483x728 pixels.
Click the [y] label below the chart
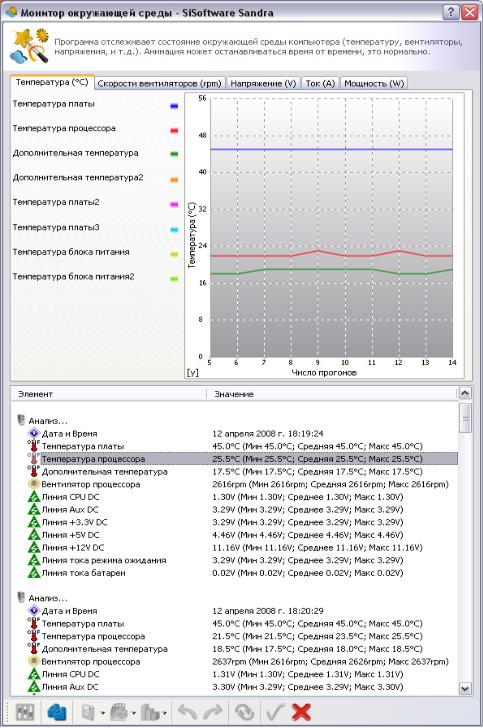click(192, 372)
